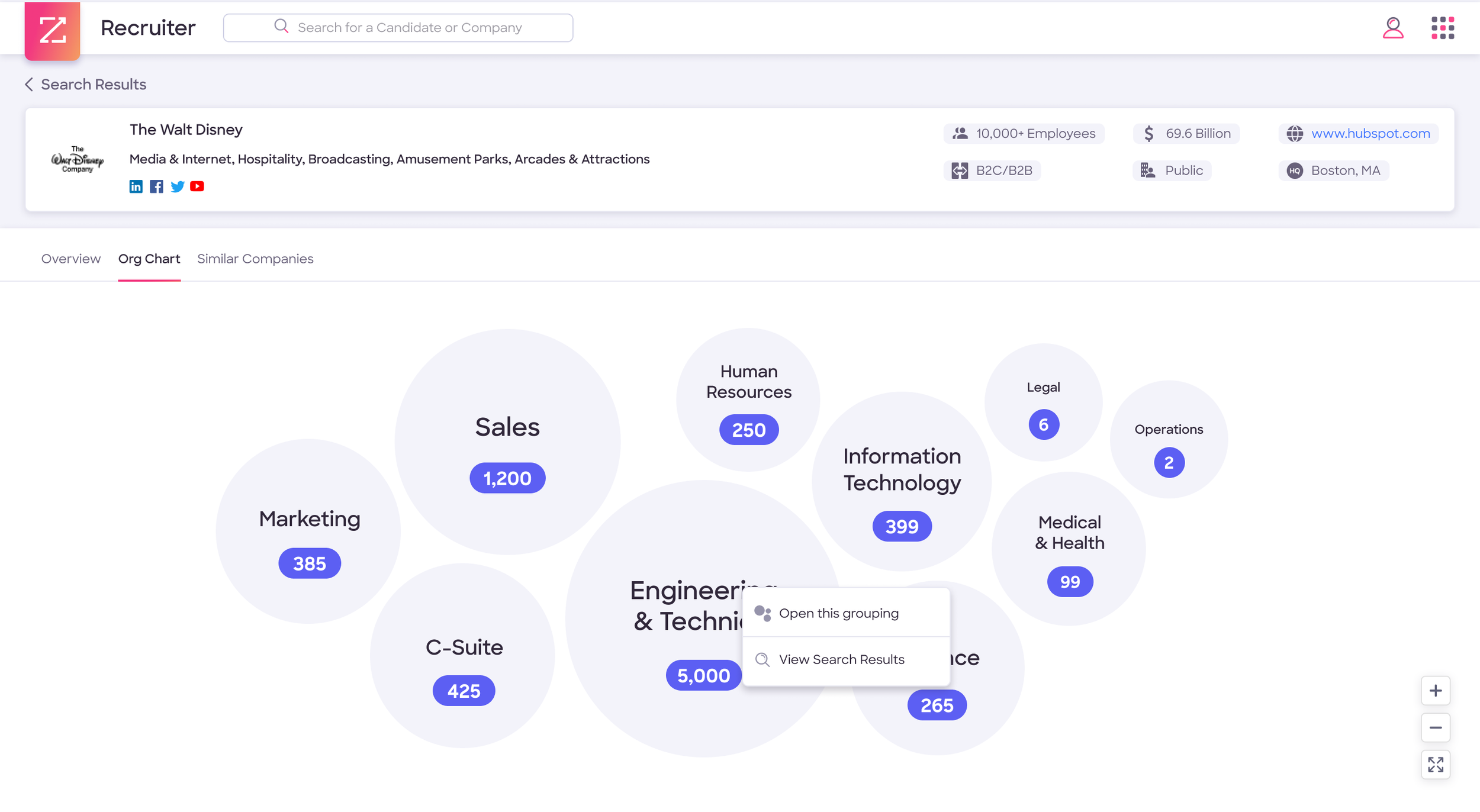
Task: Click the 5,000 Engineering count badge
Action: coord(703,675)
